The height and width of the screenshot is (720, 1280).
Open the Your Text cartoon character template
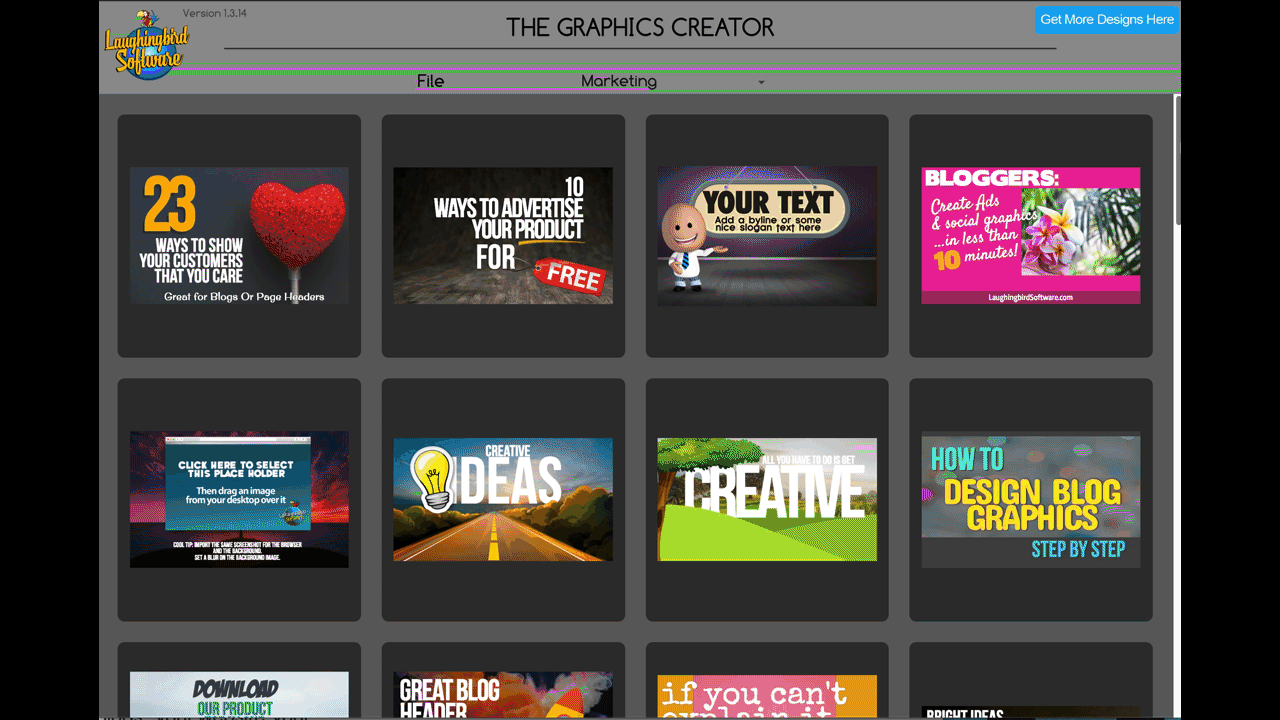(x=767, y=236)
